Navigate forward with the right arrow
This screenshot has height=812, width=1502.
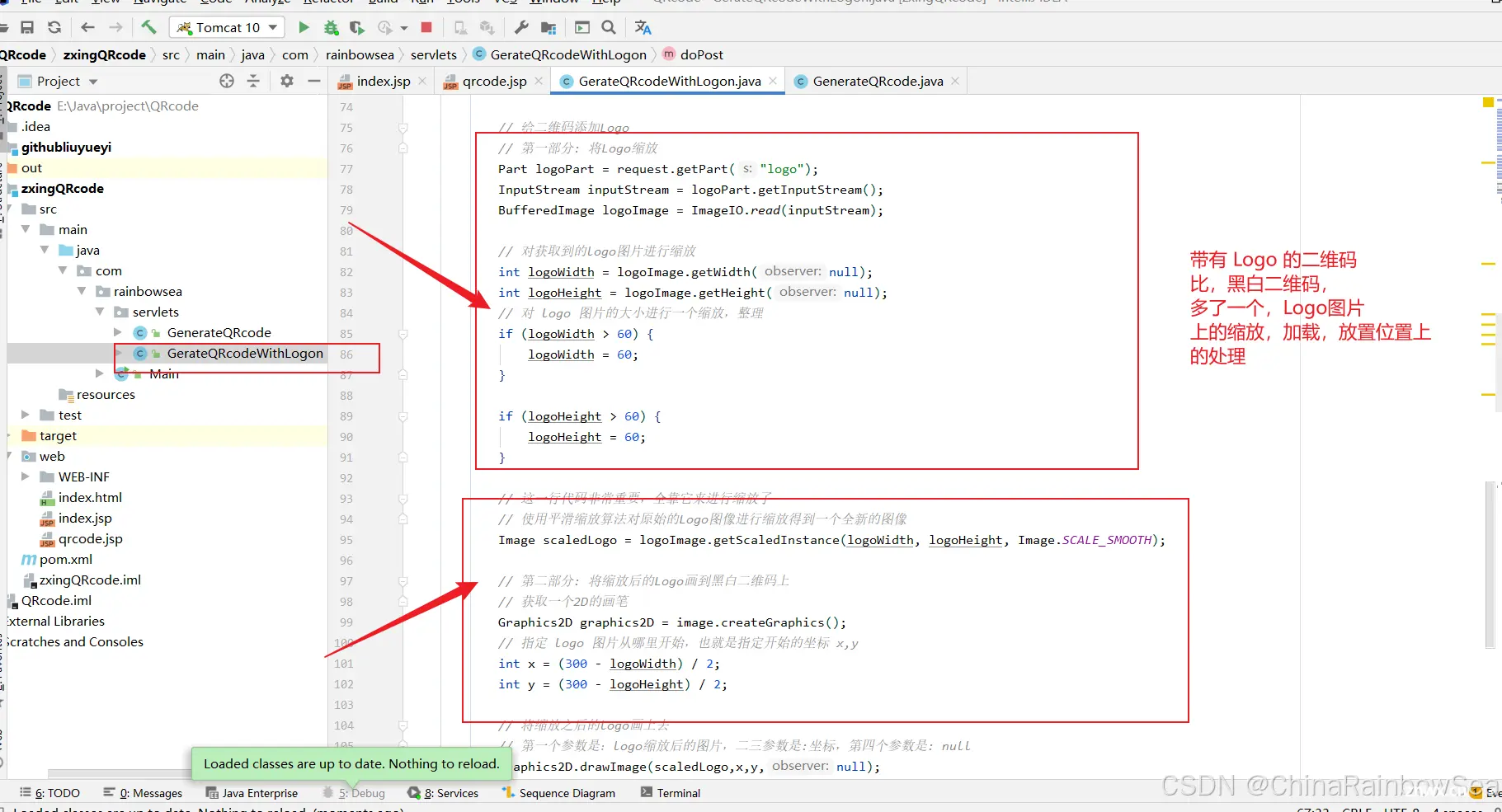[115, 27]
